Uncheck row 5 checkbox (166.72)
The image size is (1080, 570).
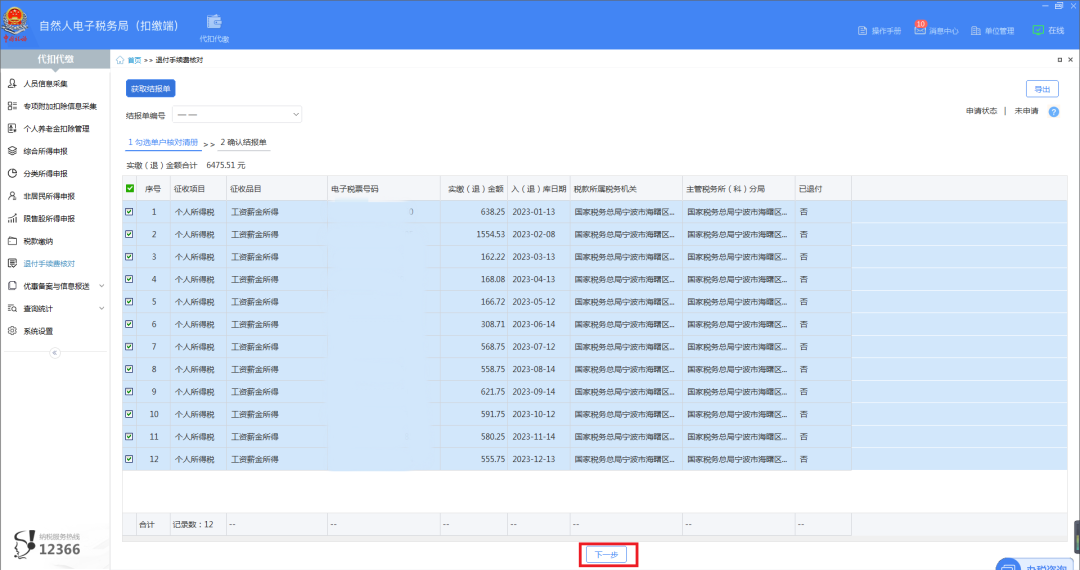pyautogui.click(x=129, y=302)
